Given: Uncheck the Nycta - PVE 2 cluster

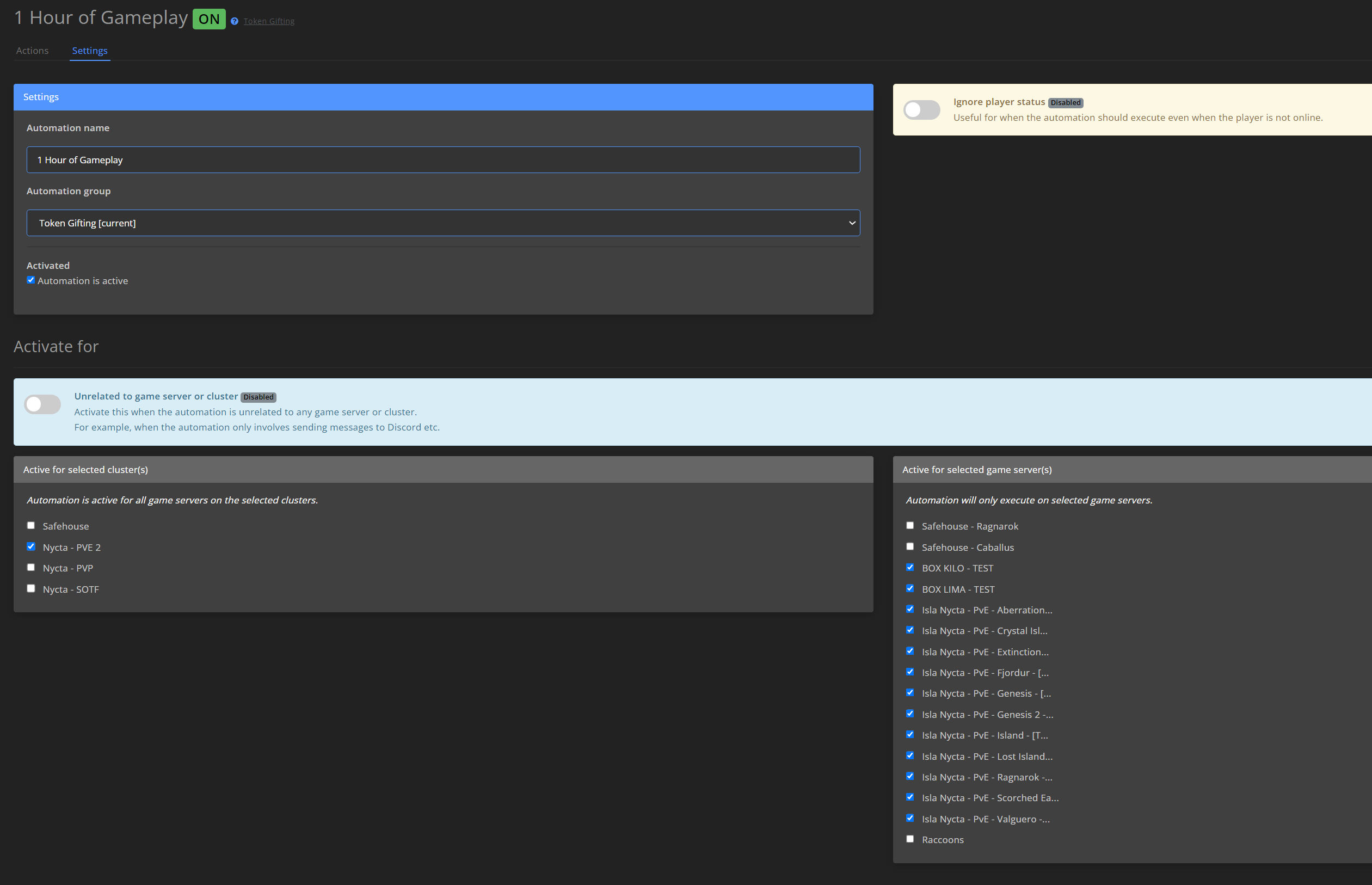Looking at the screenshot, I should point(31,546).
